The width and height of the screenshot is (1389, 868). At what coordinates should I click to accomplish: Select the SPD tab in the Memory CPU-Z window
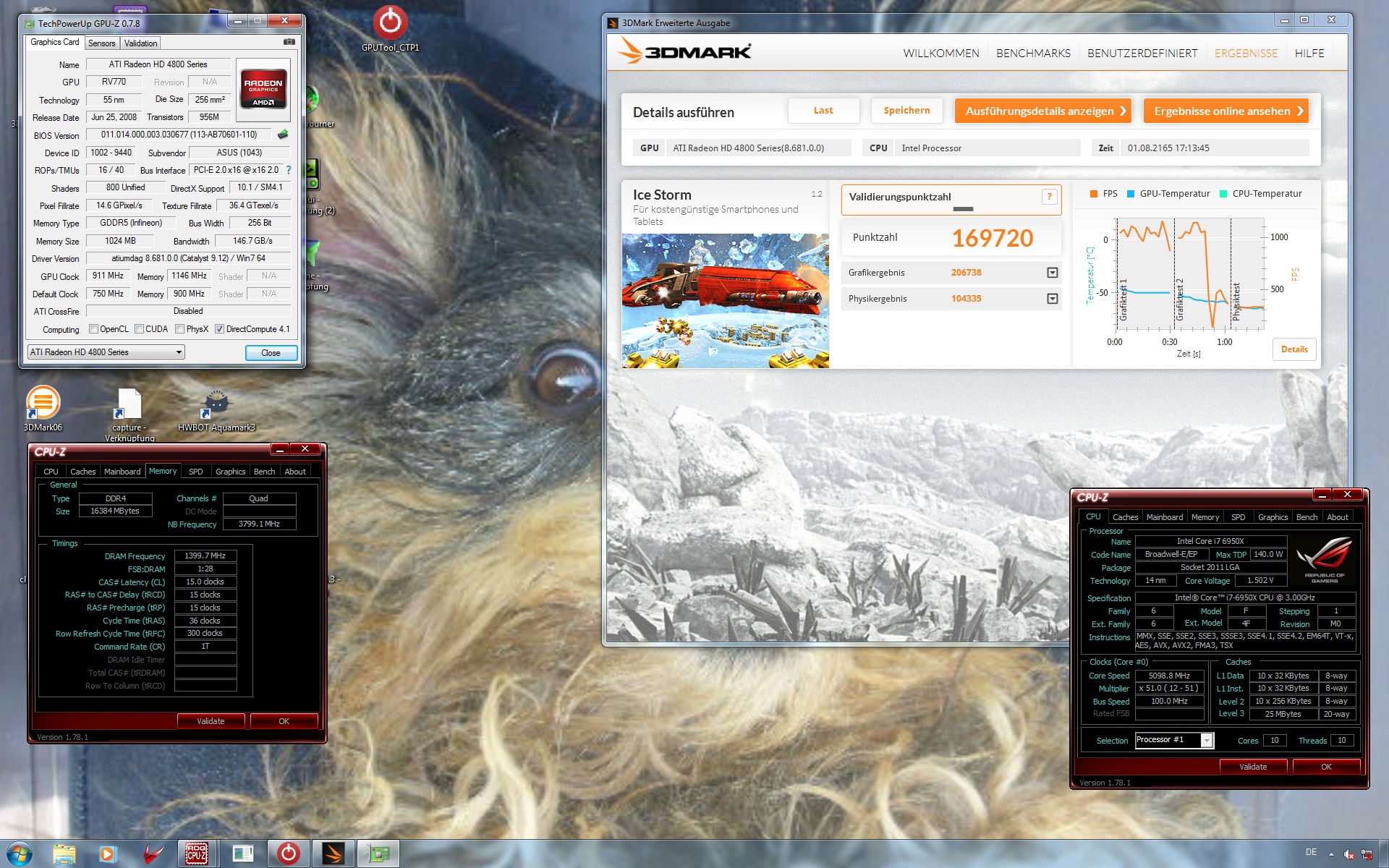coord(195,472)
